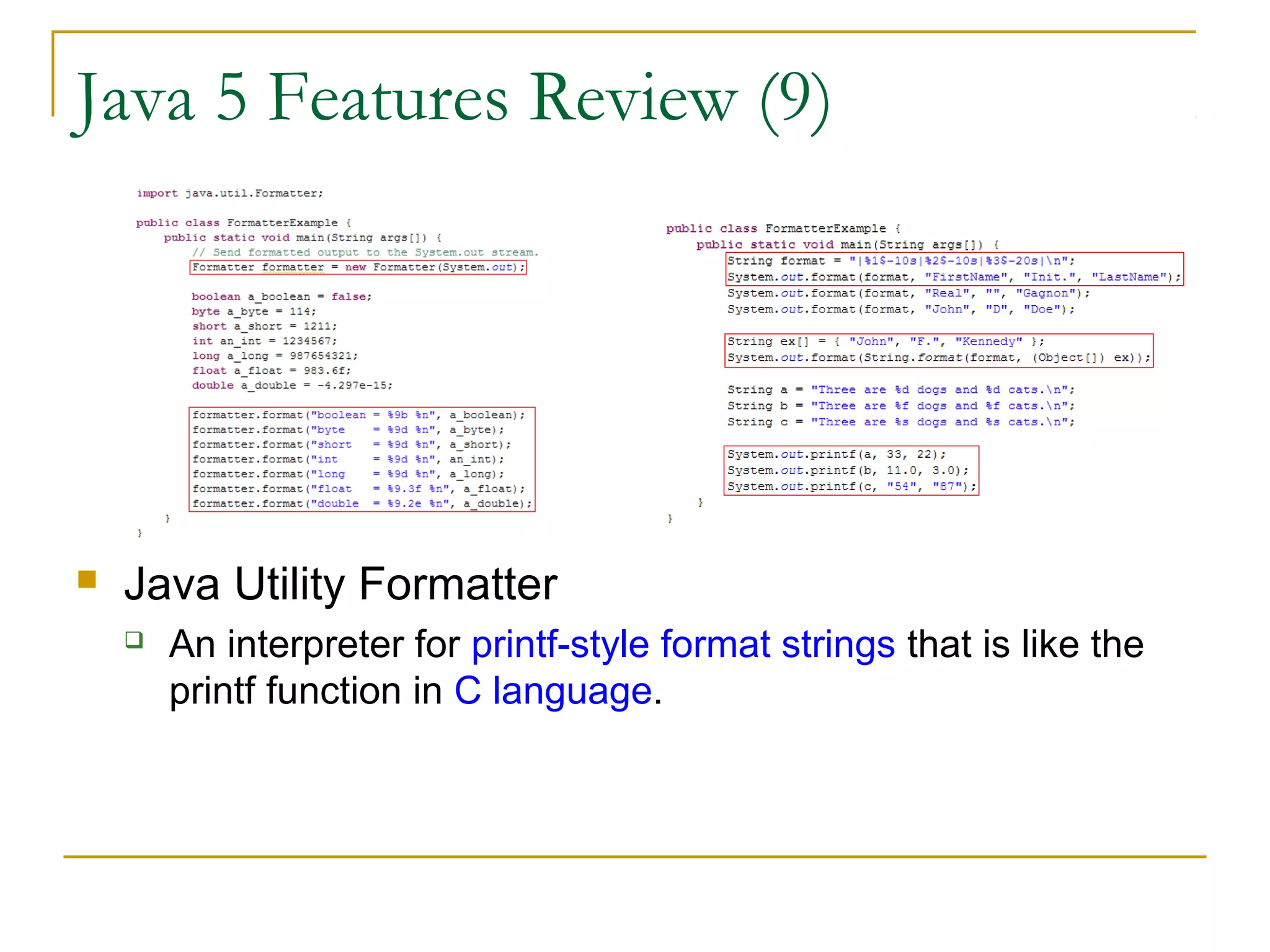Click the boxed line "Formatter formatter = new Formatter(System.out);"
Image resolution: width=1270 pixels, height=952 pixels.
(x=358, y=267)
